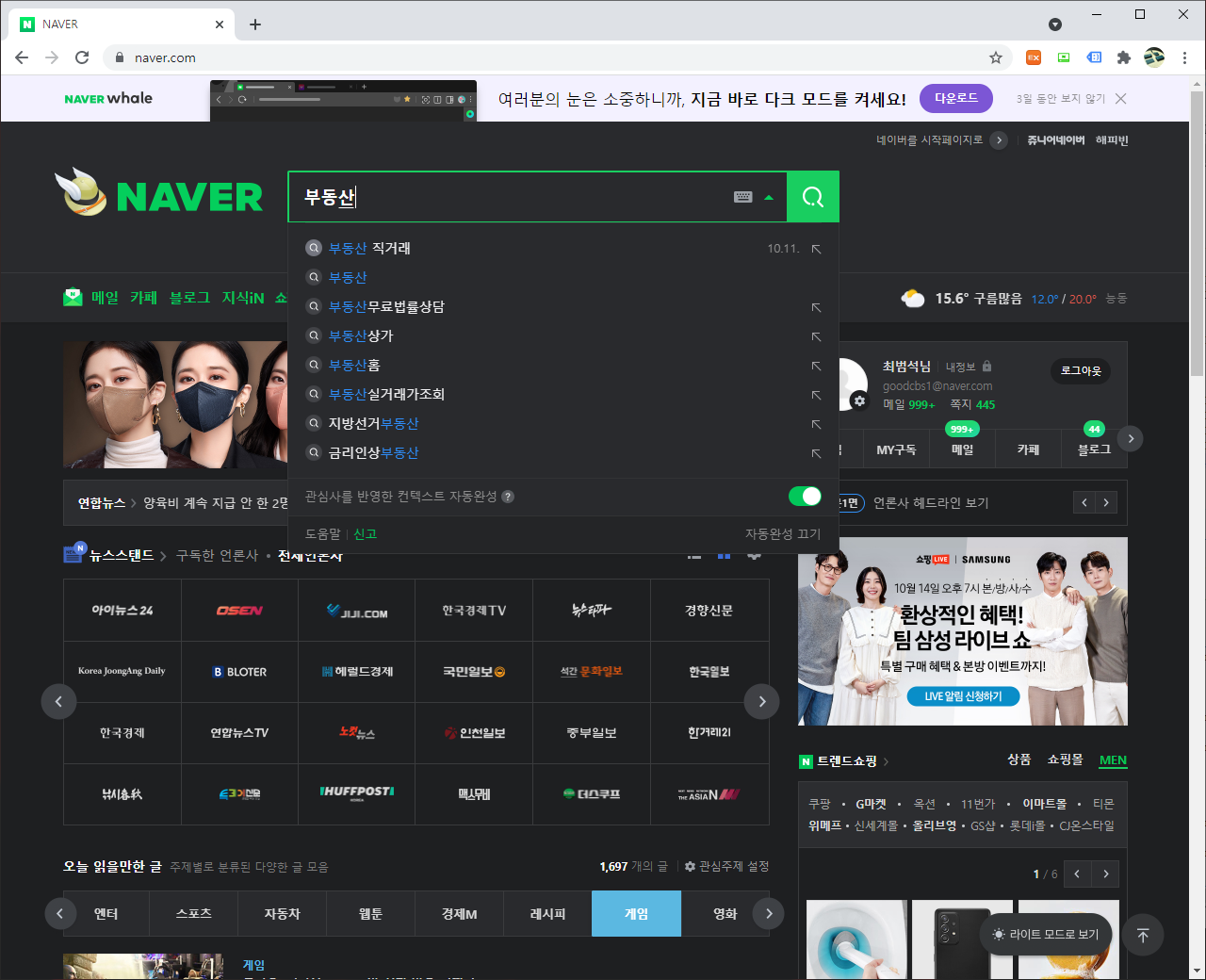Image resolution: width=1206 pixels, height=980 pixels.
Task: Open the 도움말 link in the autocomplete footer
Action: pos(323,533)
